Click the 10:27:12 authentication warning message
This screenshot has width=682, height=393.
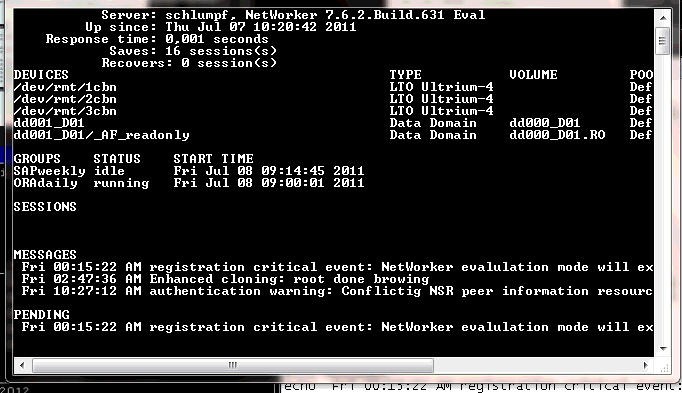[x=337, y=291]
